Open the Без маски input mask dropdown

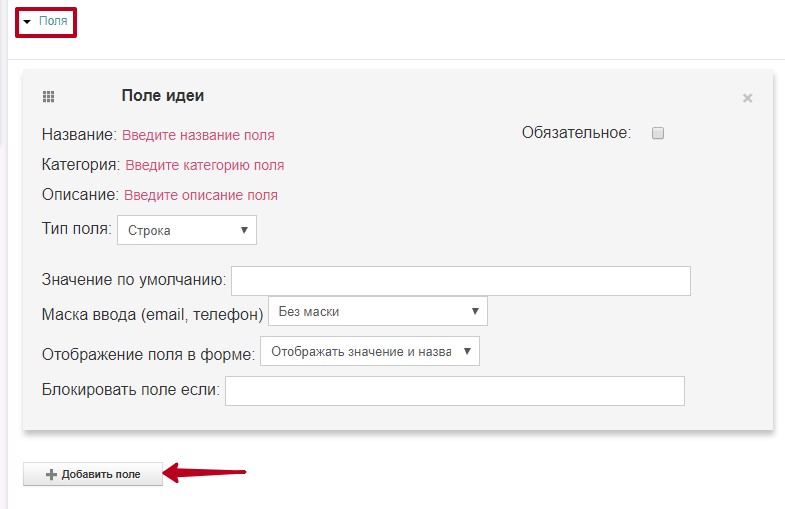pyautogui.click(x=378, y=311)
